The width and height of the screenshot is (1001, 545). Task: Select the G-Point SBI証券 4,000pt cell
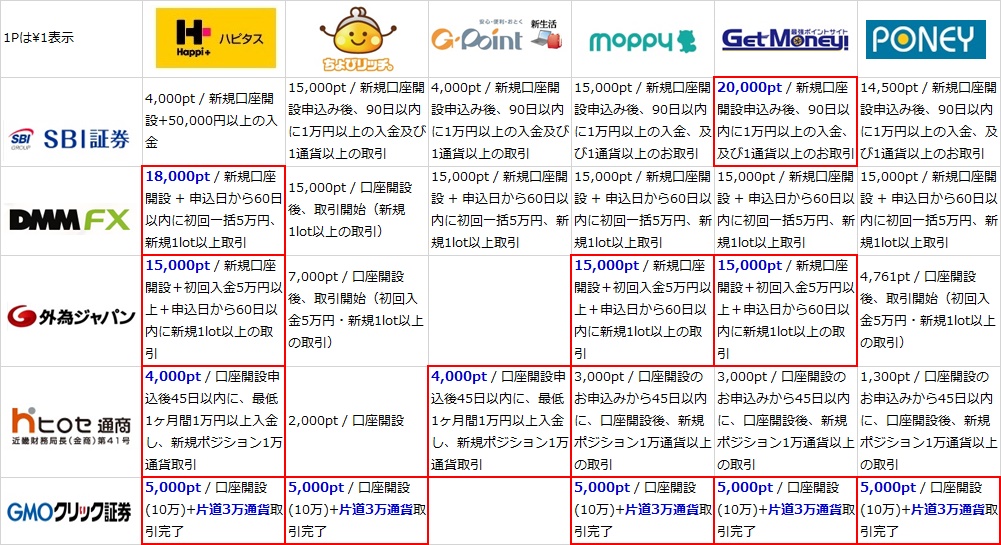coord(500,122)
